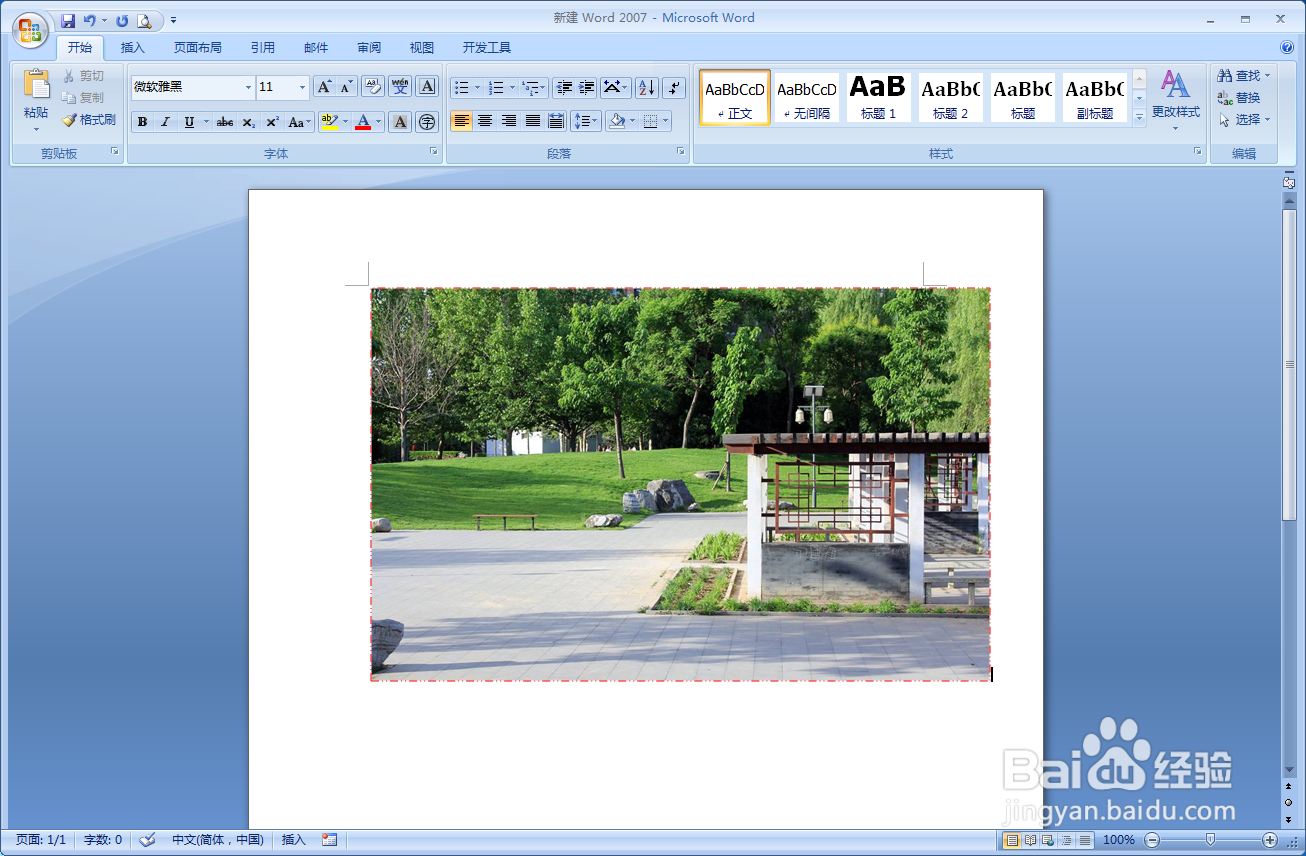
Task: Open the Font dialog launcher
Action: tap(434, 152)
